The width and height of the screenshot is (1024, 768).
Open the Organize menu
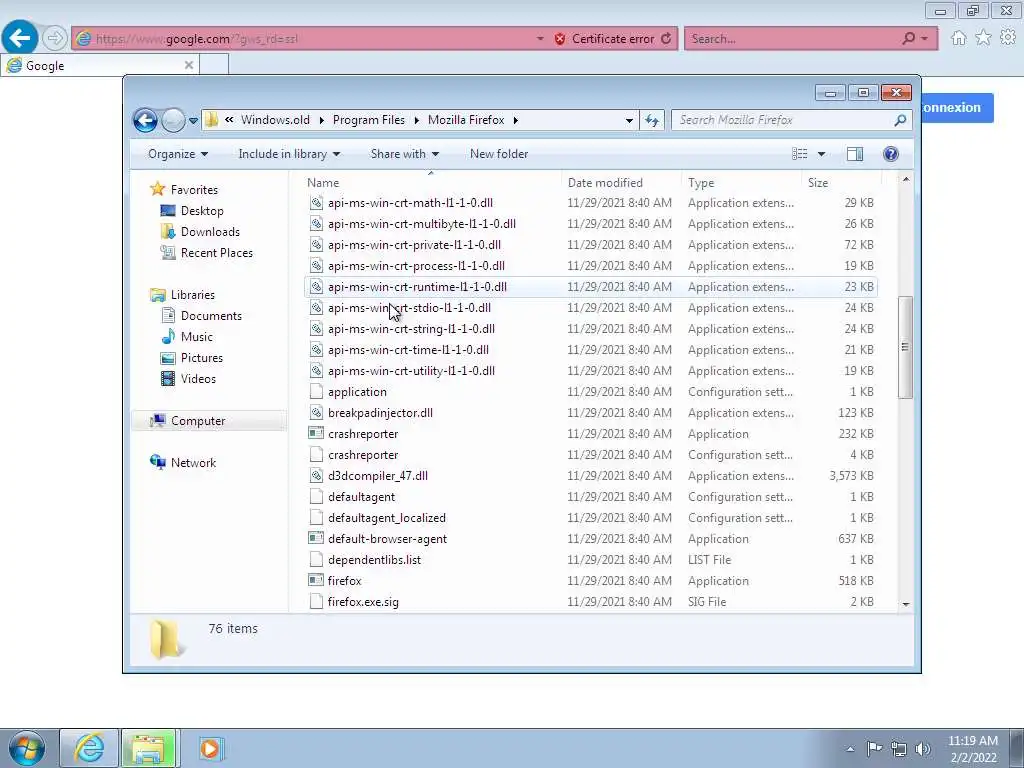178,154
